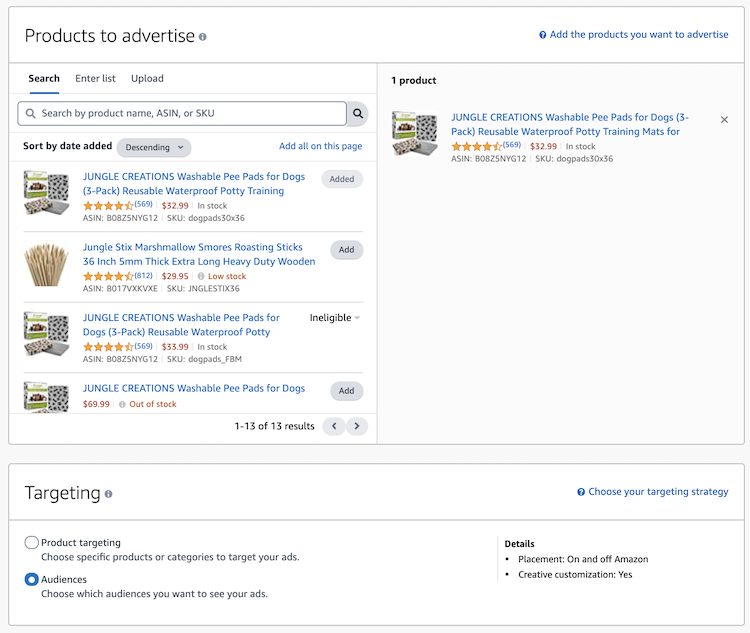
Task: Go to previous results page arrow
Action: [334, 426]
